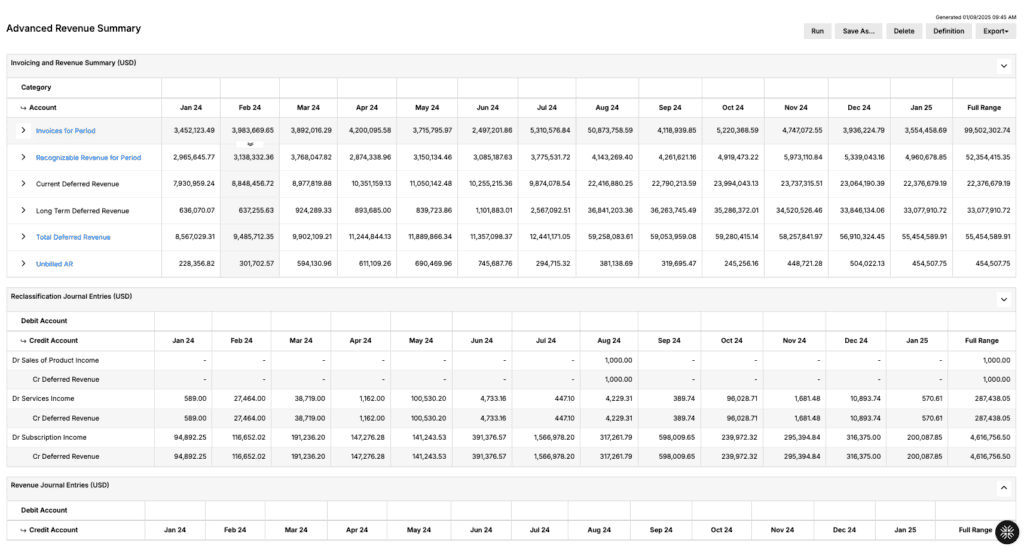
Task: Click the Revenue Journal Credit Account arrow icon
Action: coord(24,530)
